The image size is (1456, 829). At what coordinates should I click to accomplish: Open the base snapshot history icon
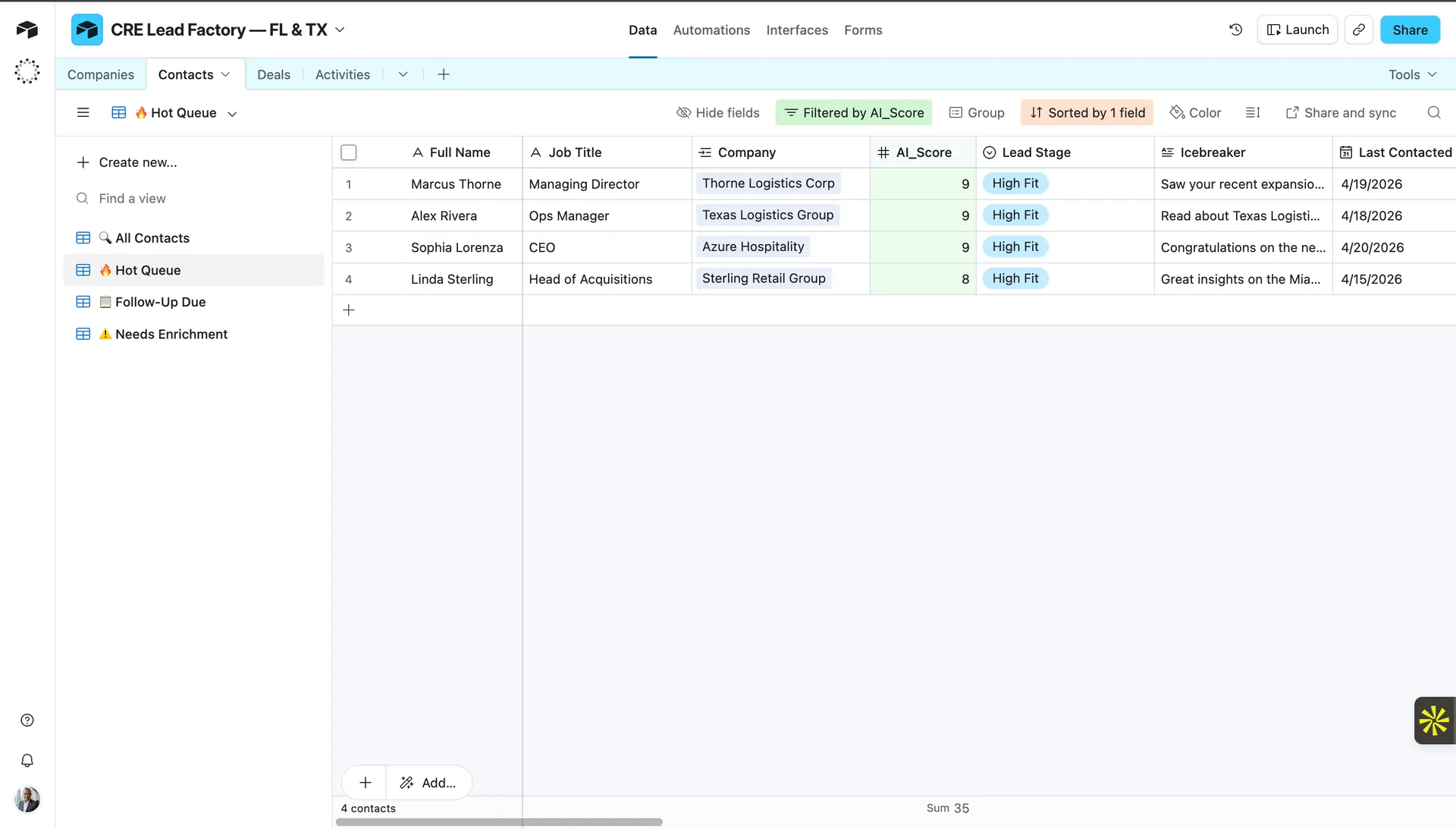point(1235,30)
